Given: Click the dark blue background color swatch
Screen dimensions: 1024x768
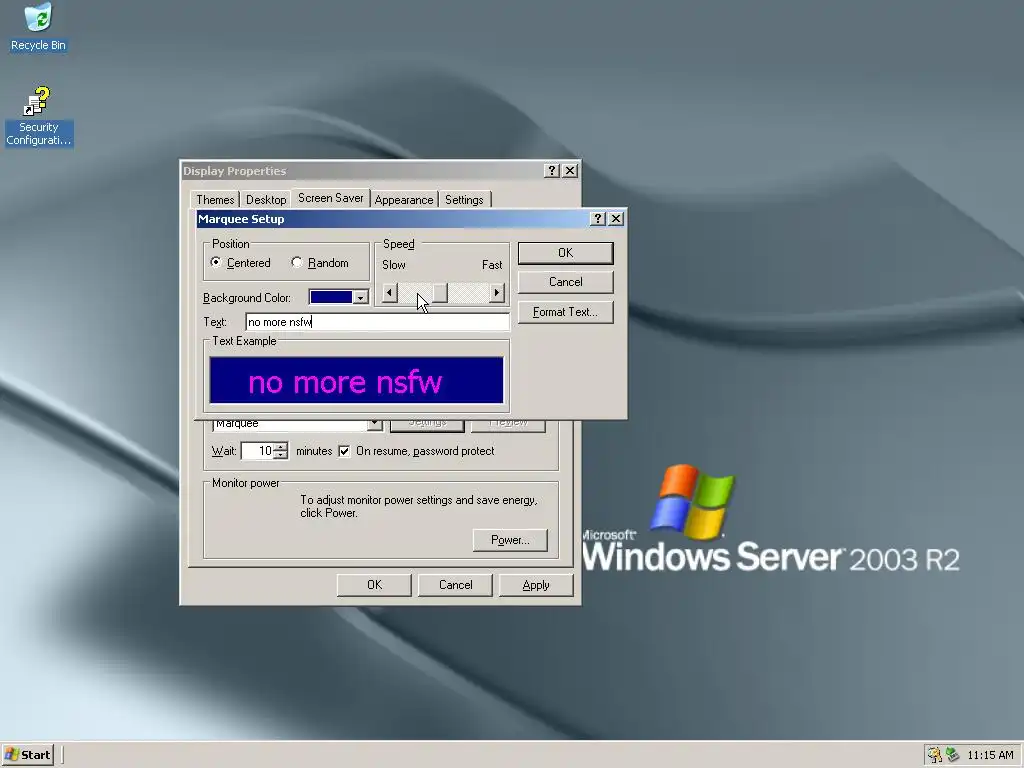Looking at the screenshot, I should pos(331,298).
